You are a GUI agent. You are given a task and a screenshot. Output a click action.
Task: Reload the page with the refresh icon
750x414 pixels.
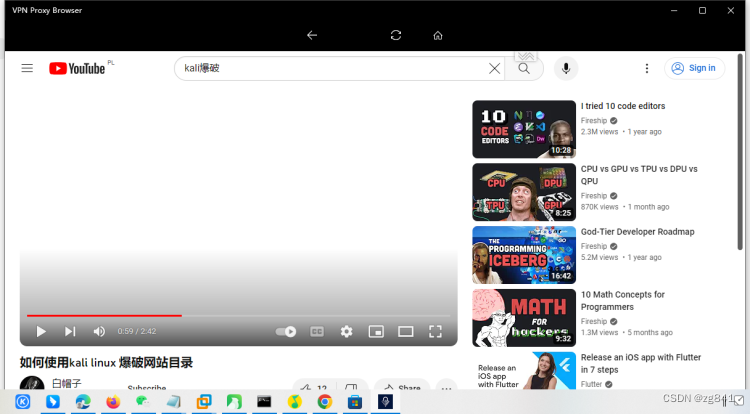396,35
